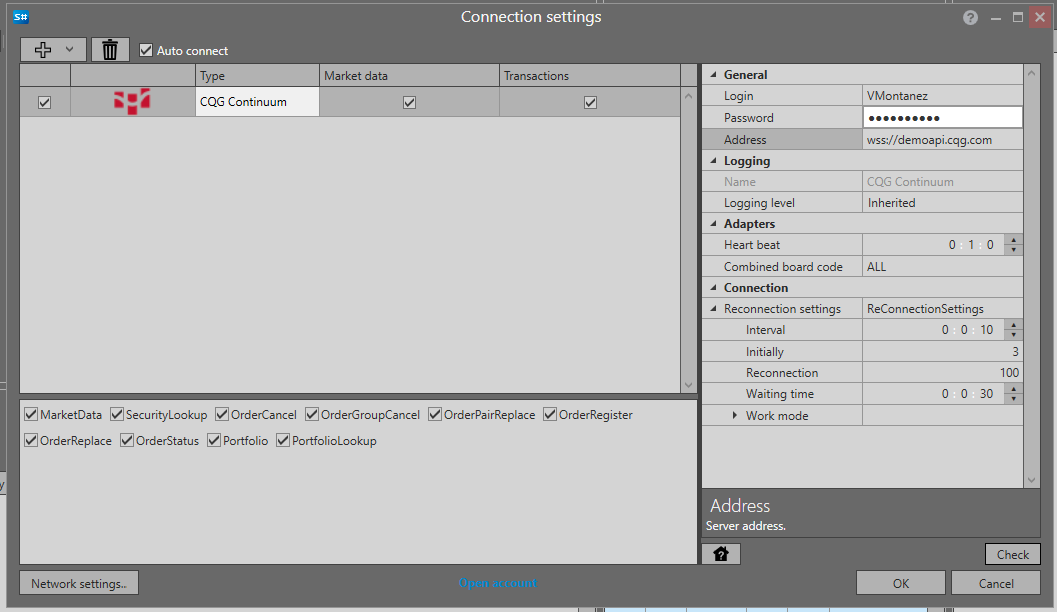Screen dimensions: 1057x612
Task: Toggle the PortfolioLookup checkbox
Action: click(283, 441)
